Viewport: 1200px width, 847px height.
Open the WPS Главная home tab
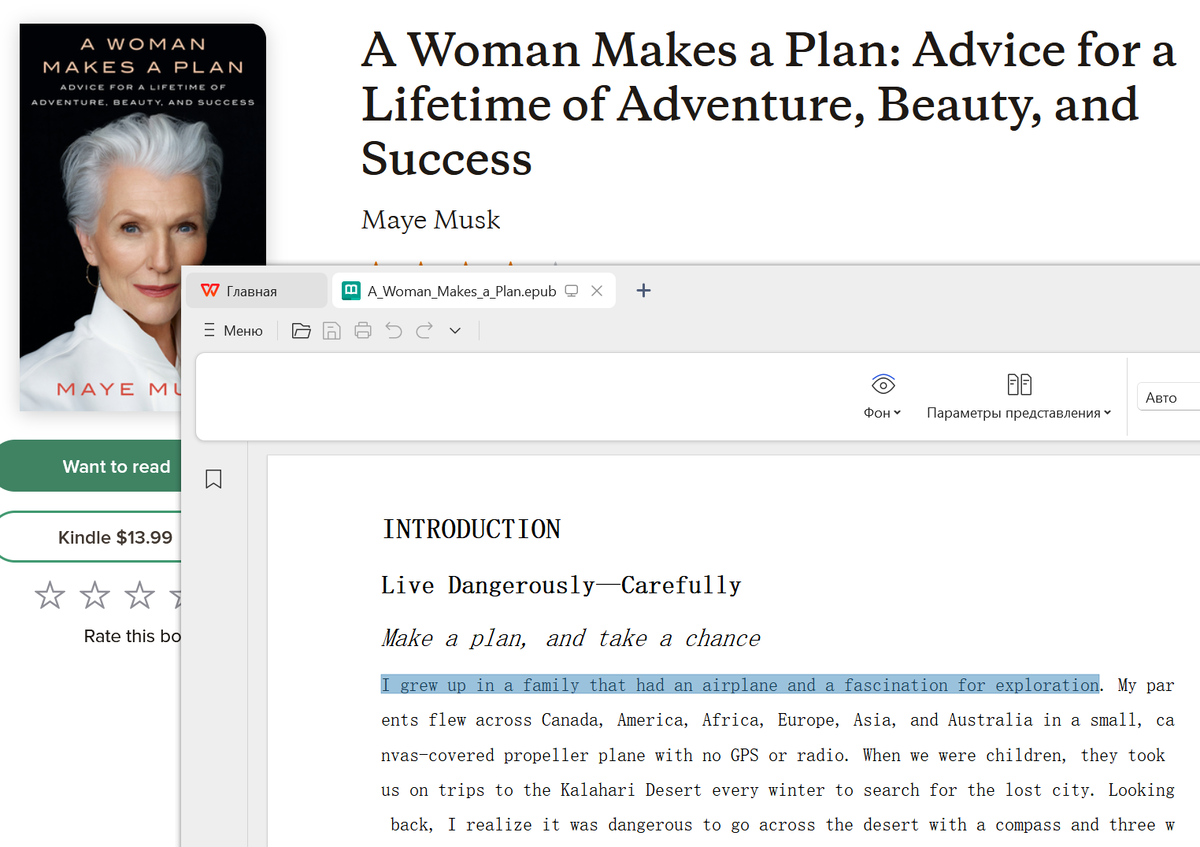(x=257, y=291)
